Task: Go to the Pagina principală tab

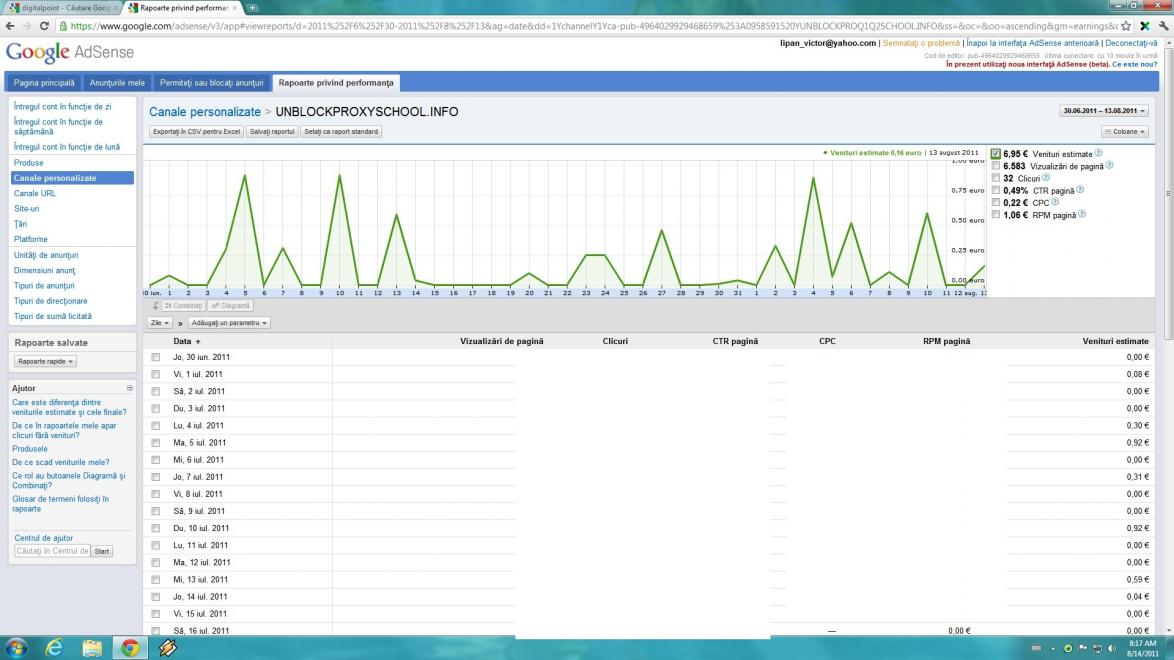Action: (44, 83)
